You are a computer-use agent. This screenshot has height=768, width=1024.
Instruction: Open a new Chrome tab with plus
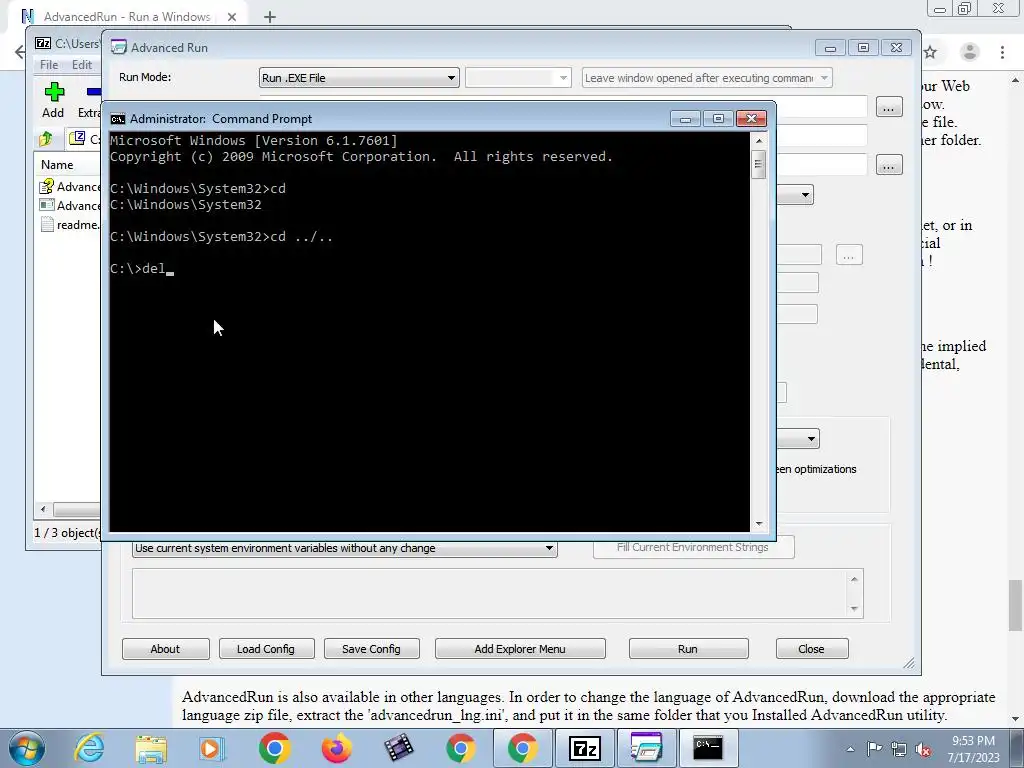pyautogui.click(x=270, y=17)
